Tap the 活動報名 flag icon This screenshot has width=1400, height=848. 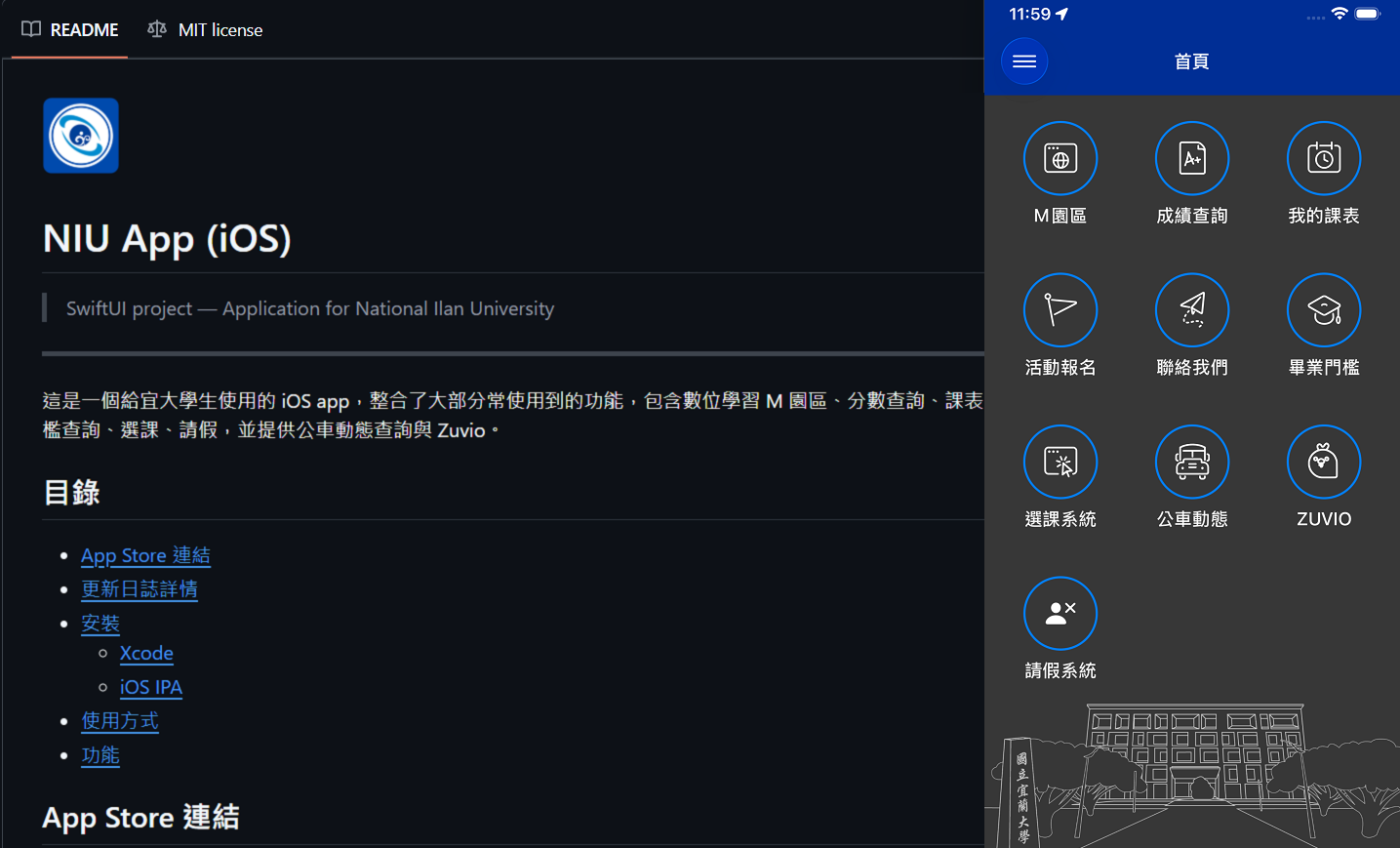(1060, 310)
